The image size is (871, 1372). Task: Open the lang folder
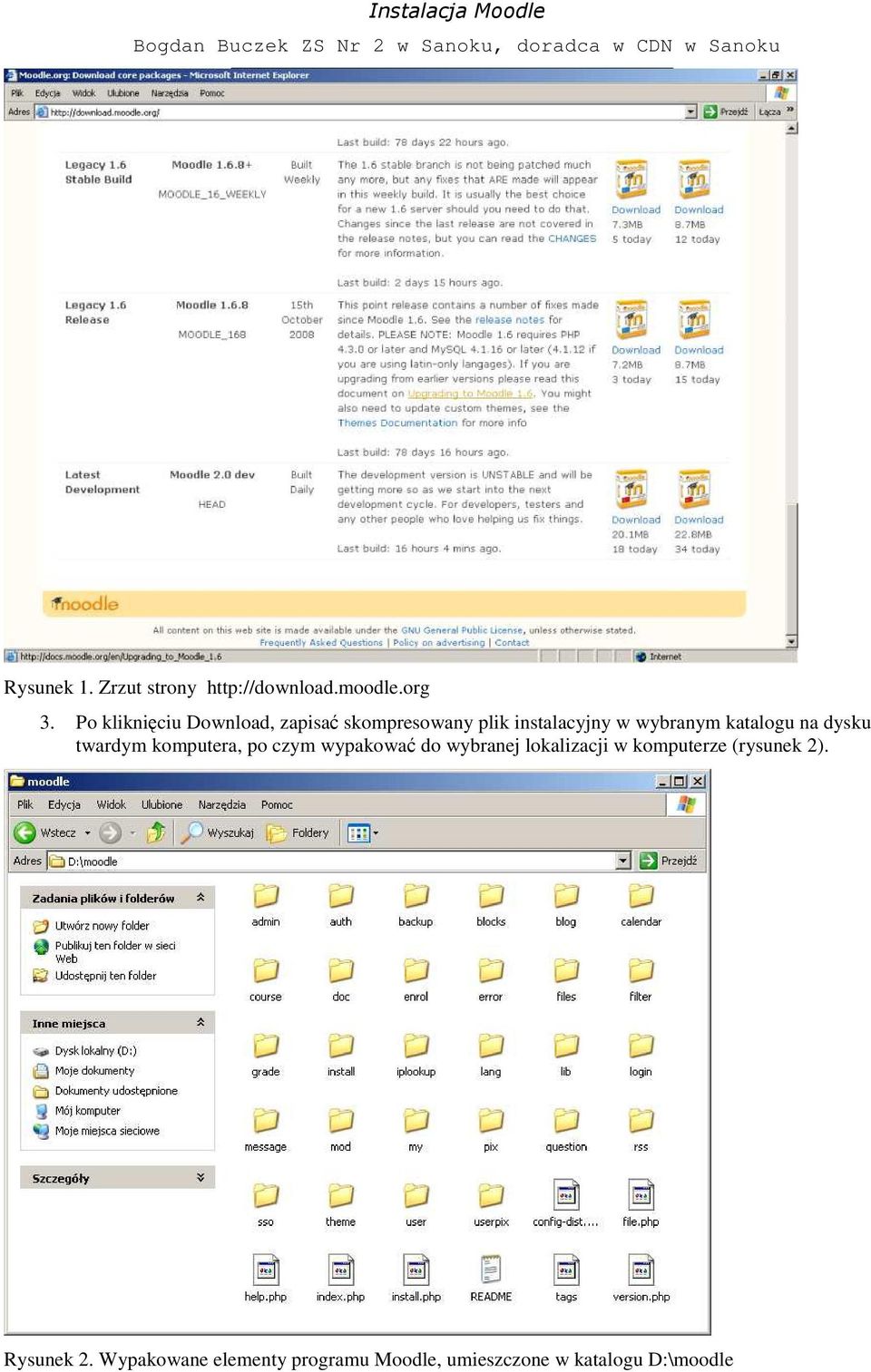click(x=491, y=1055)
